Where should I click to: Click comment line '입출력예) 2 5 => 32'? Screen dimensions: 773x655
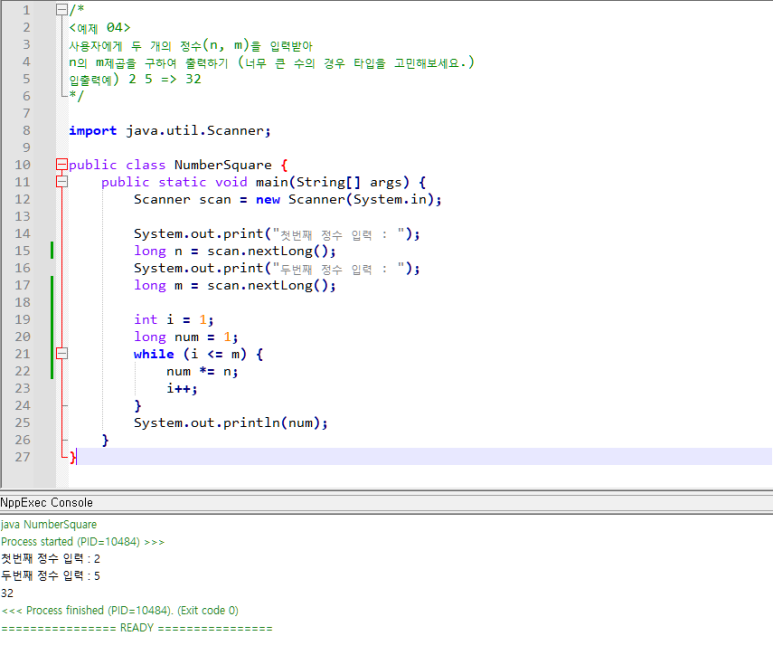[135, 79]
